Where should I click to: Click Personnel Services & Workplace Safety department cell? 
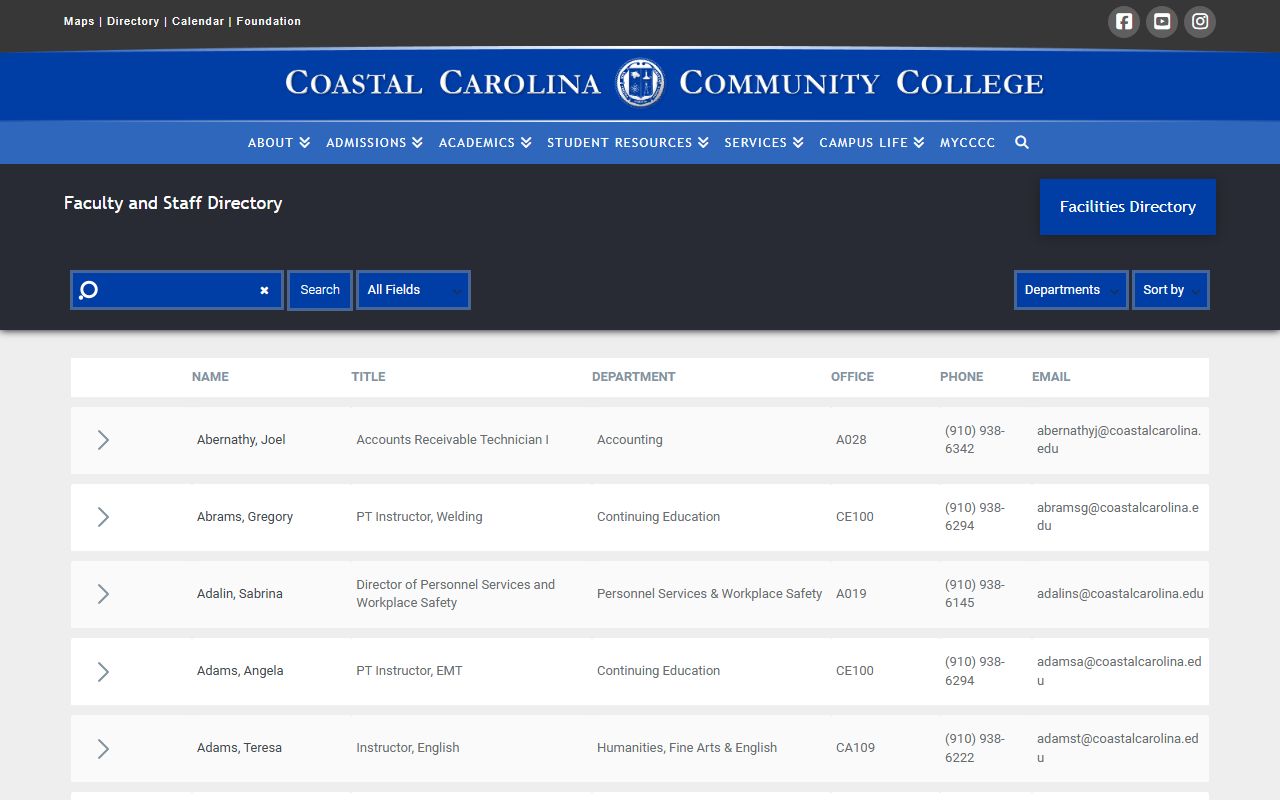tap(709, 594)
